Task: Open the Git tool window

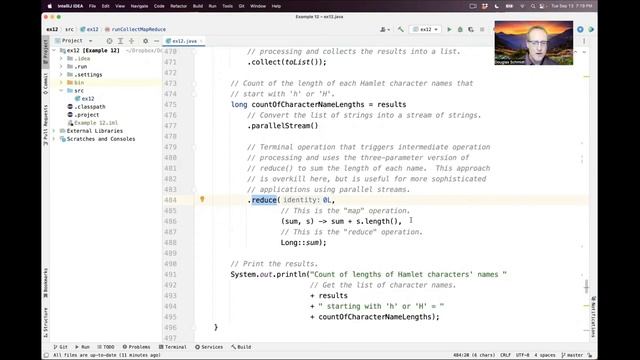Action: (61, 347)
